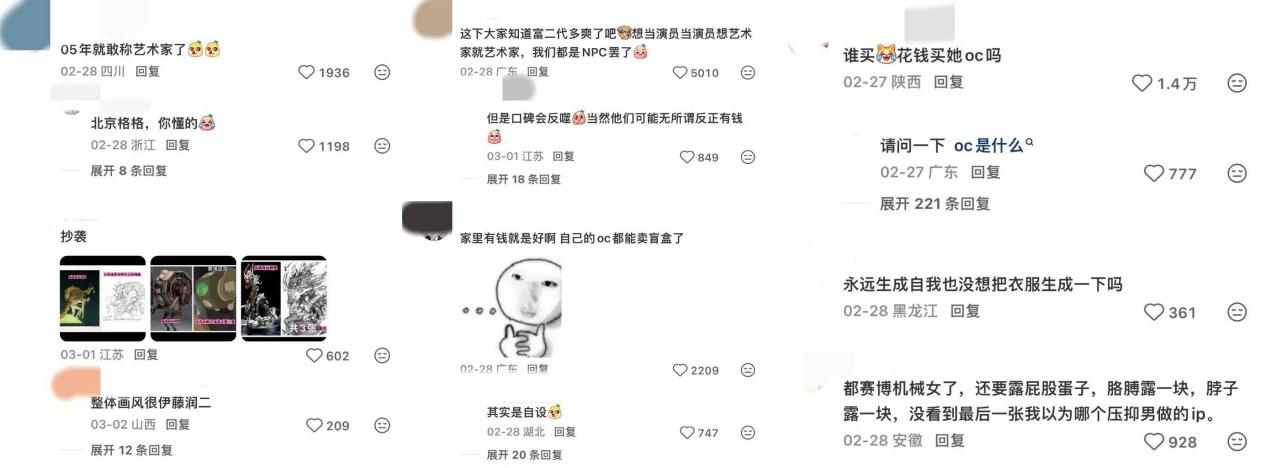1266x468 pixels.
Task: Like the comment with 1936 likes
Action: (x=307, y=72)
